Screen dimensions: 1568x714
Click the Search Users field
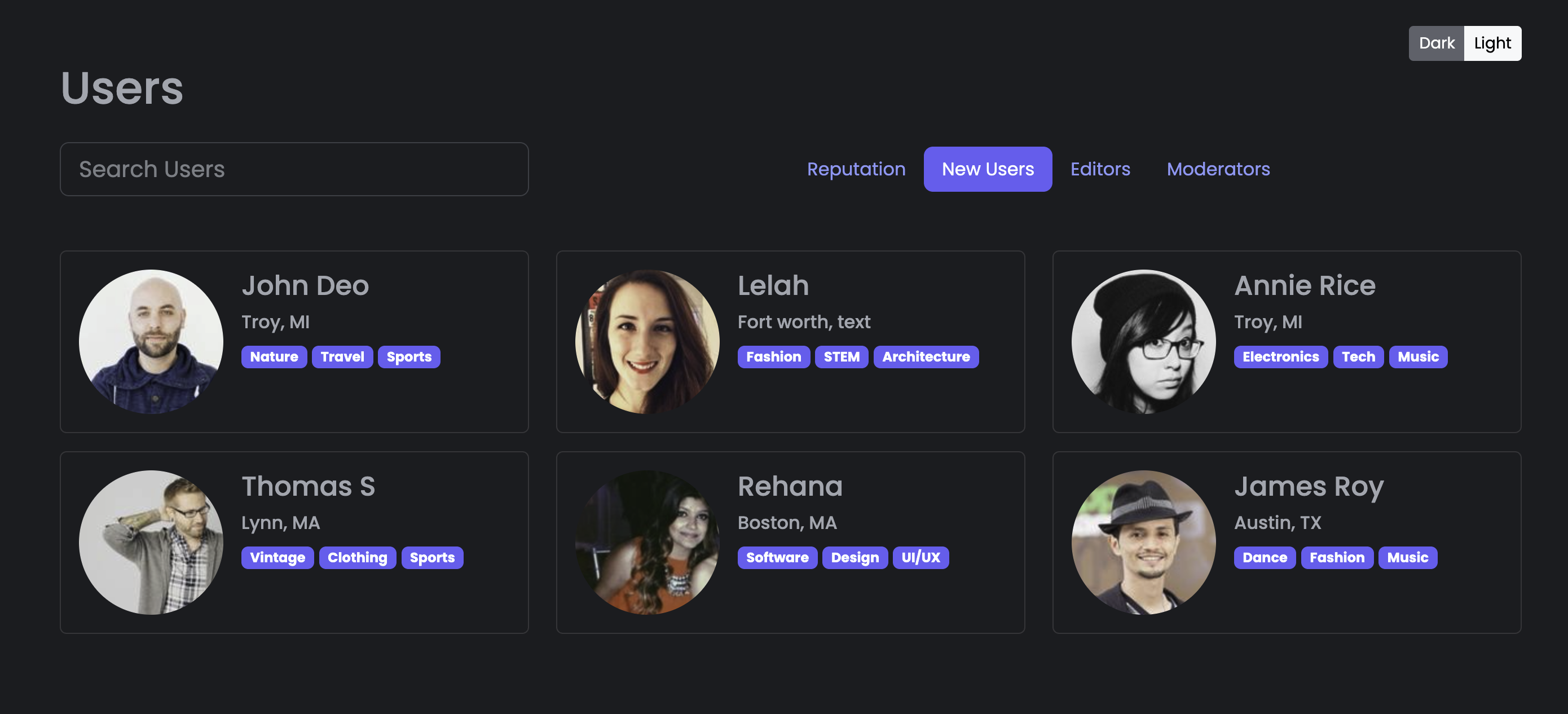tap(294, 169)
